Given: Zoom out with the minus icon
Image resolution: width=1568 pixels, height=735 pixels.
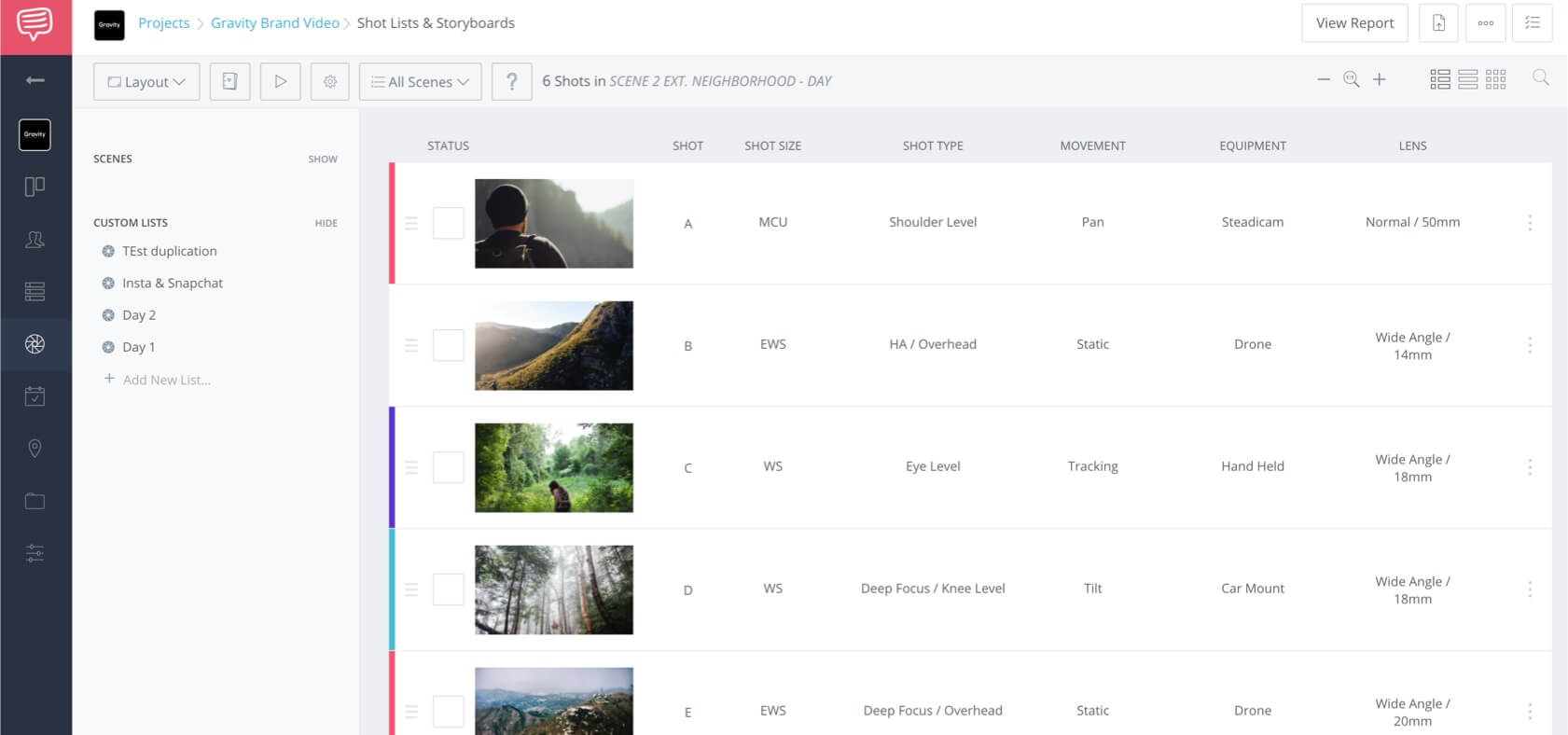Looking at the screenshot, I should [x=1324, y=80].
